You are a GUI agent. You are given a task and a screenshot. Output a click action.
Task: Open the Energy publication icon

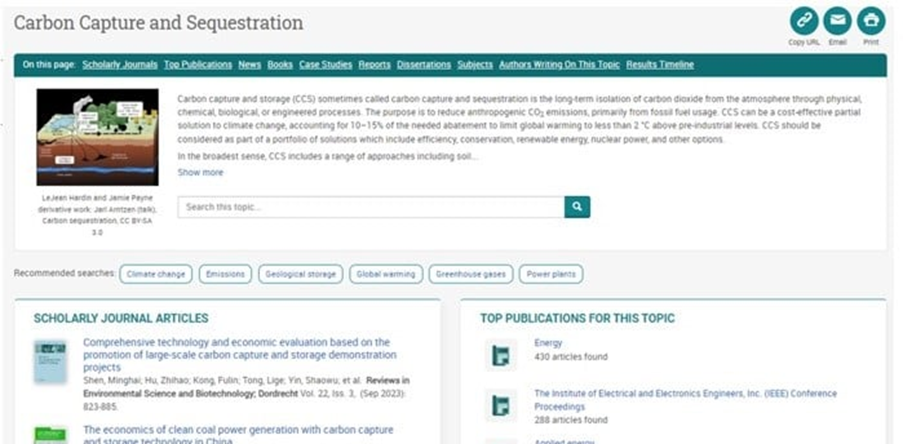pyautogui.click(x=501, y=354)
